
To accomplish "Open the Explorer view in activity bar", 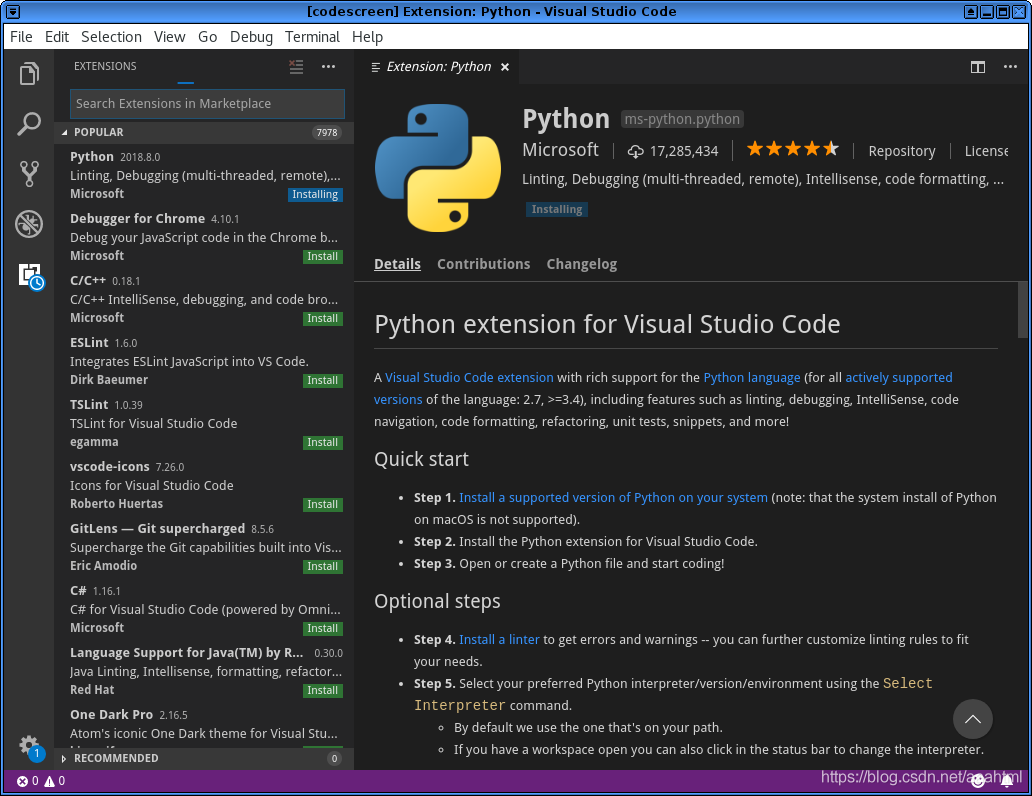I will point(29,73).
